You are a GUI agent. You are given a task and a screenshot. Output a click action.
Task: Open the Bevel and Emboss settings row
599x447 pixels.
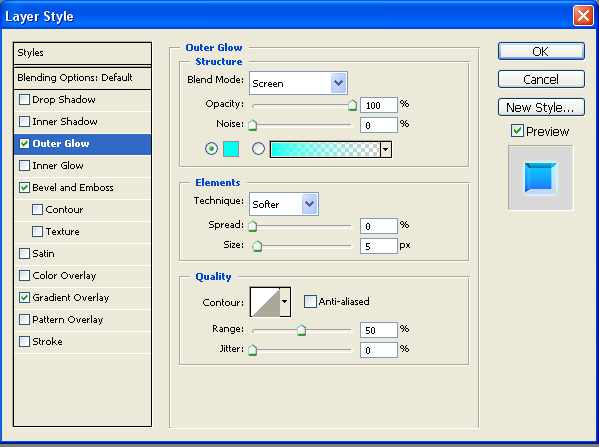pos(83,188)
